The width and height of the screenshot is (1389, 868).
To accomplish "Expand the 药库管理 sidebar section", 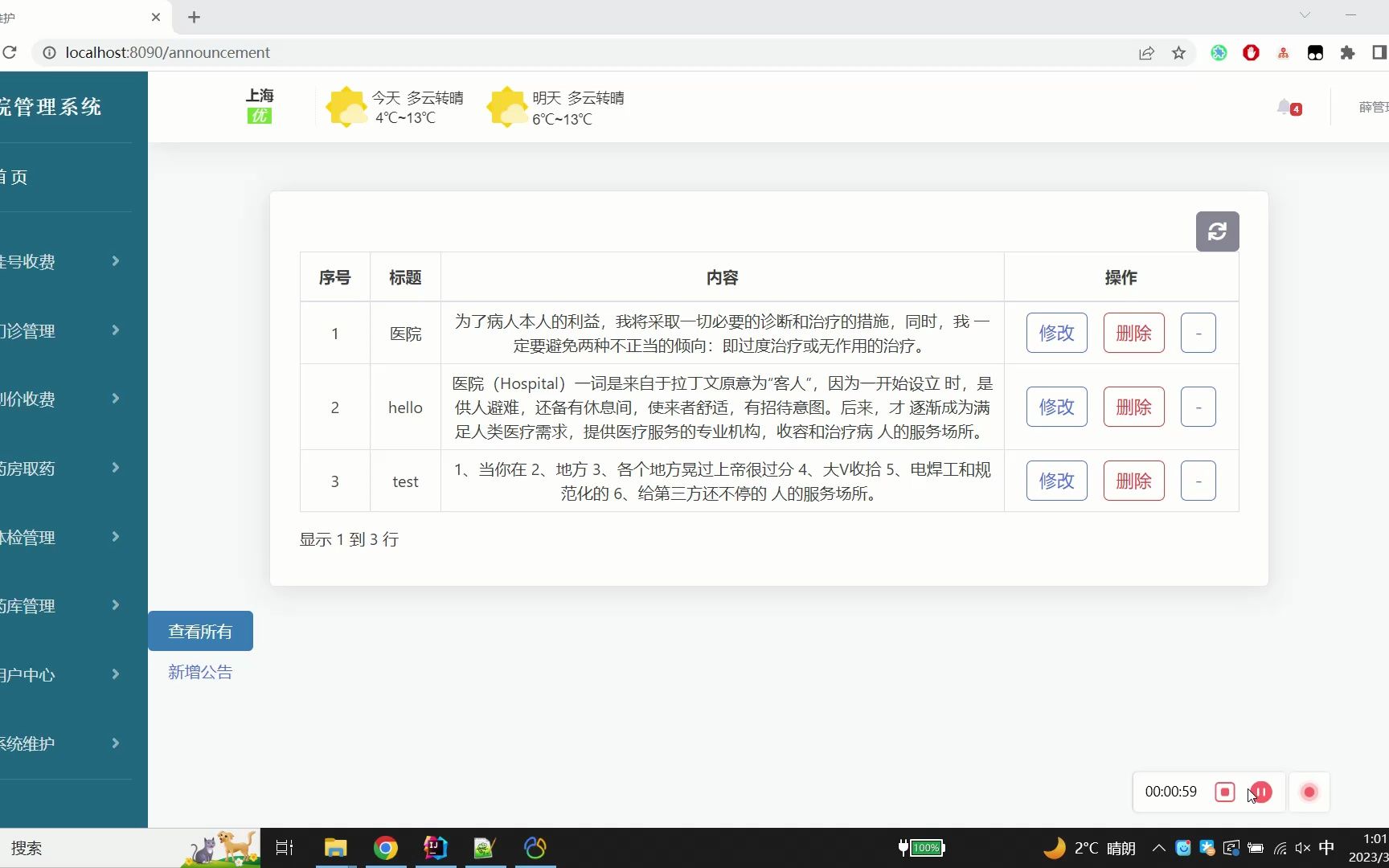I will point(56,605).
